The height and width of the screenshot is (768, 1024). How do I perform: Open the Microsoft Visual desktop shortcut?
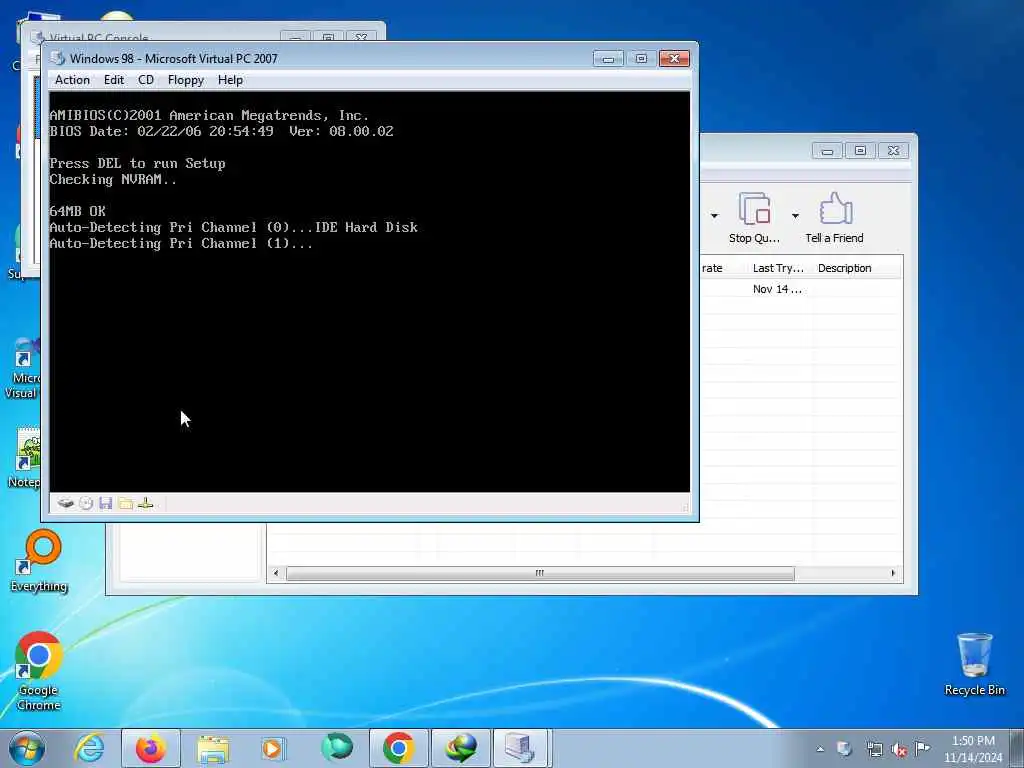pyautogui.click(x=22, y=370)
